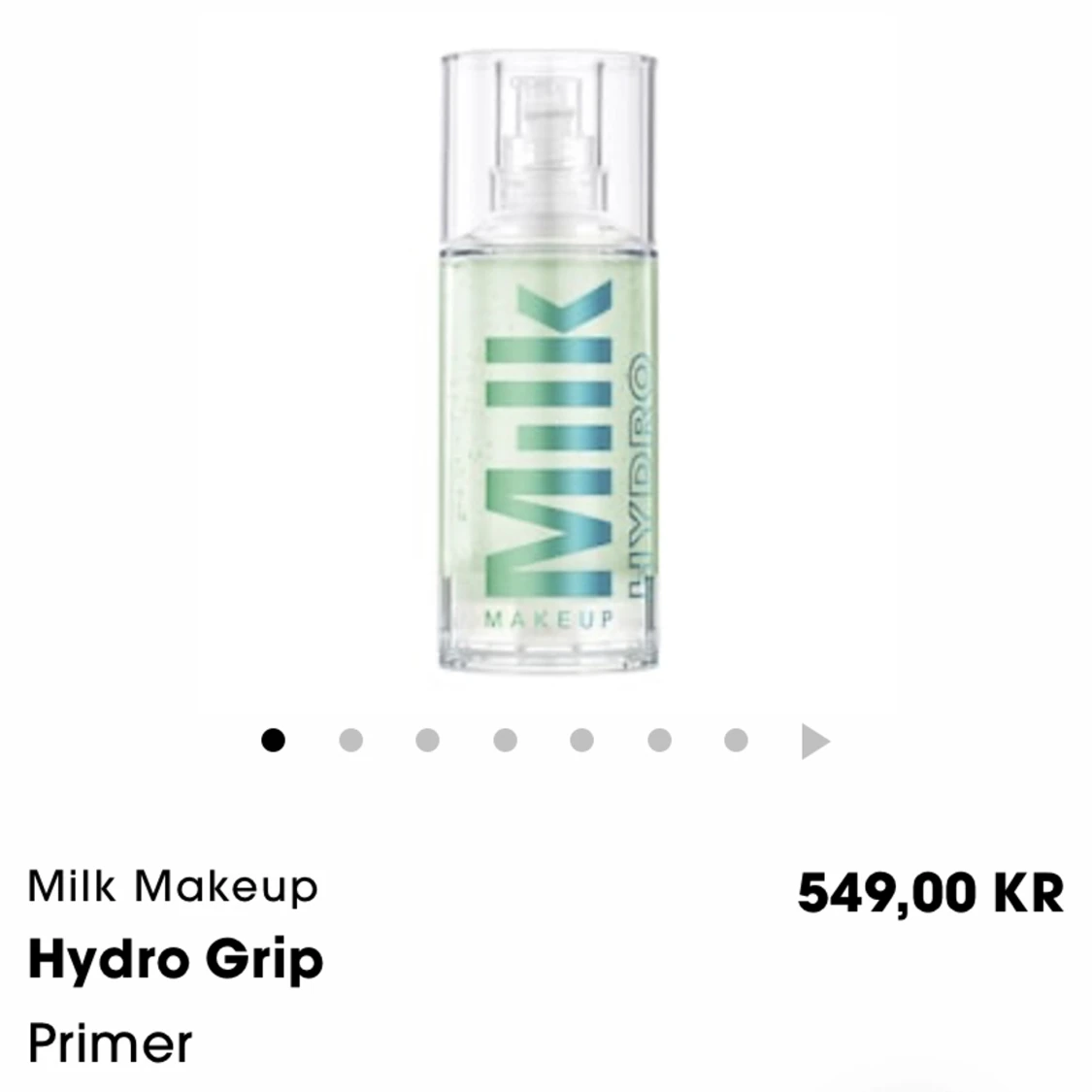Tap the Primer product subtitle
Screen dimensions: 1092x1092
(110, 1042)
